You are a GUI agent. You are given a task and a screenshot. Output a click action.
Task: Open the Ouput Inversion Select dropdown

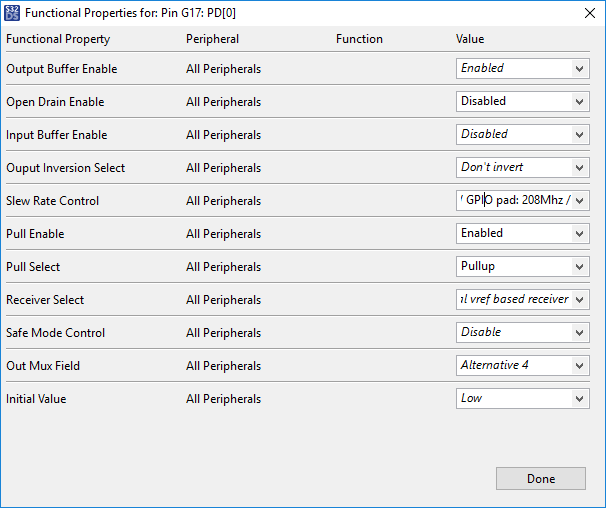[579, 168]
